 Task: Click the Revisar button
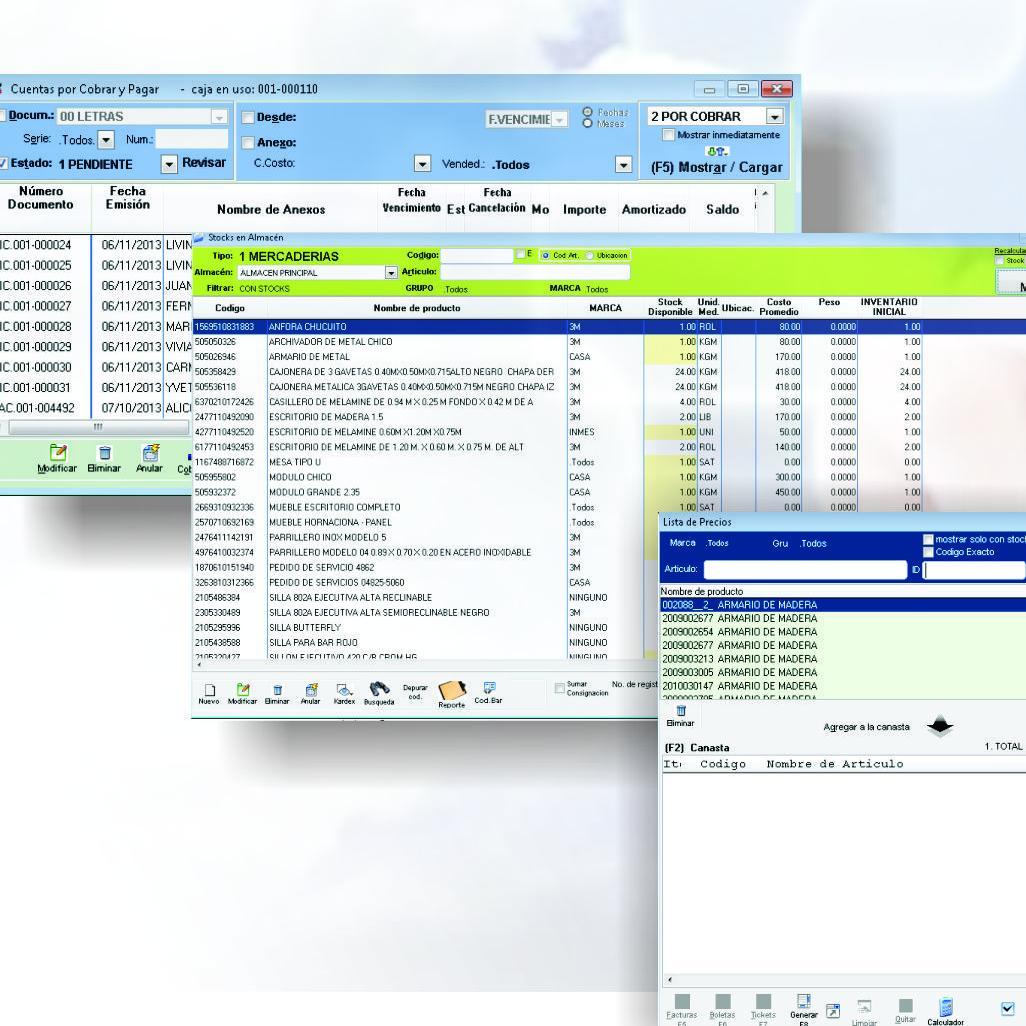click(x=203, y=162)
